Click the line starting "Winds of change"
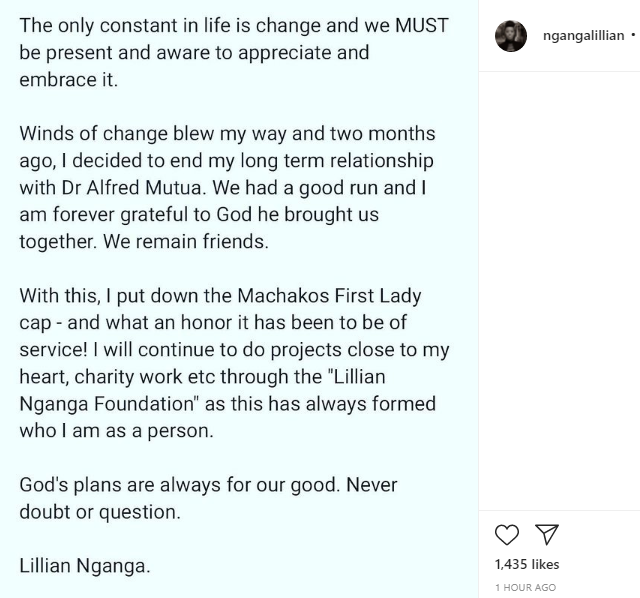This screenshot has height=598, width=640. click(227, 134)
